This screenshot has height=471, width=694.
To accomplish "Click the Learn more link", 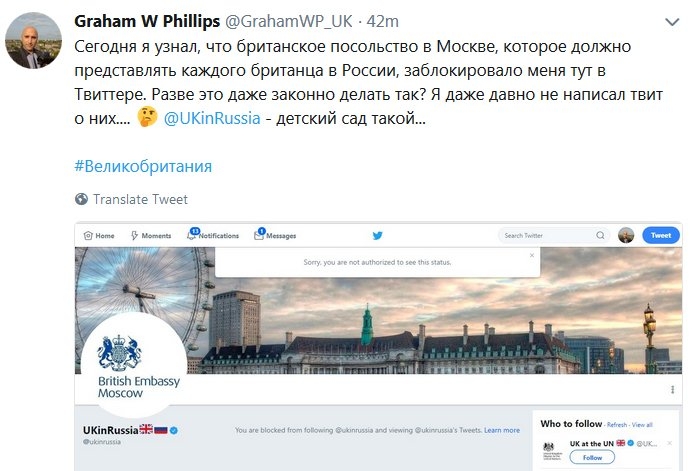I will click(502, 430).
